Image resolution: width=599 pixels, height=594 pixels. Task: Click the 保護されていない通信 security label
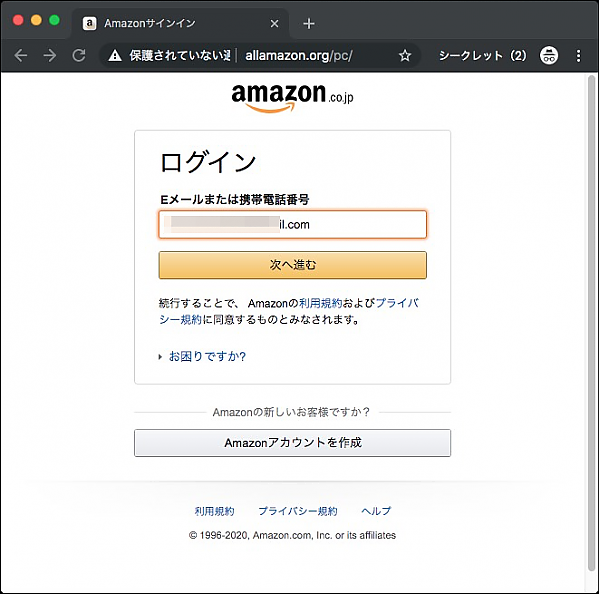(180, 56)
